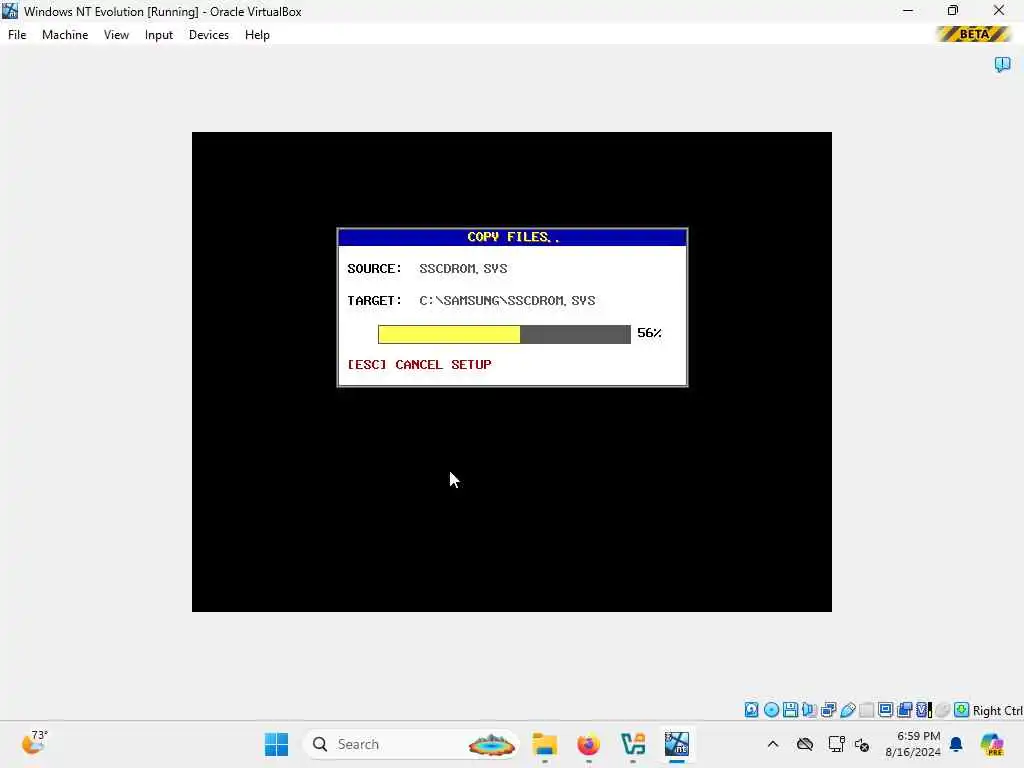Click the 56% progress value
This screenshot has height=768, width=1024.
[x=649, y=333]
